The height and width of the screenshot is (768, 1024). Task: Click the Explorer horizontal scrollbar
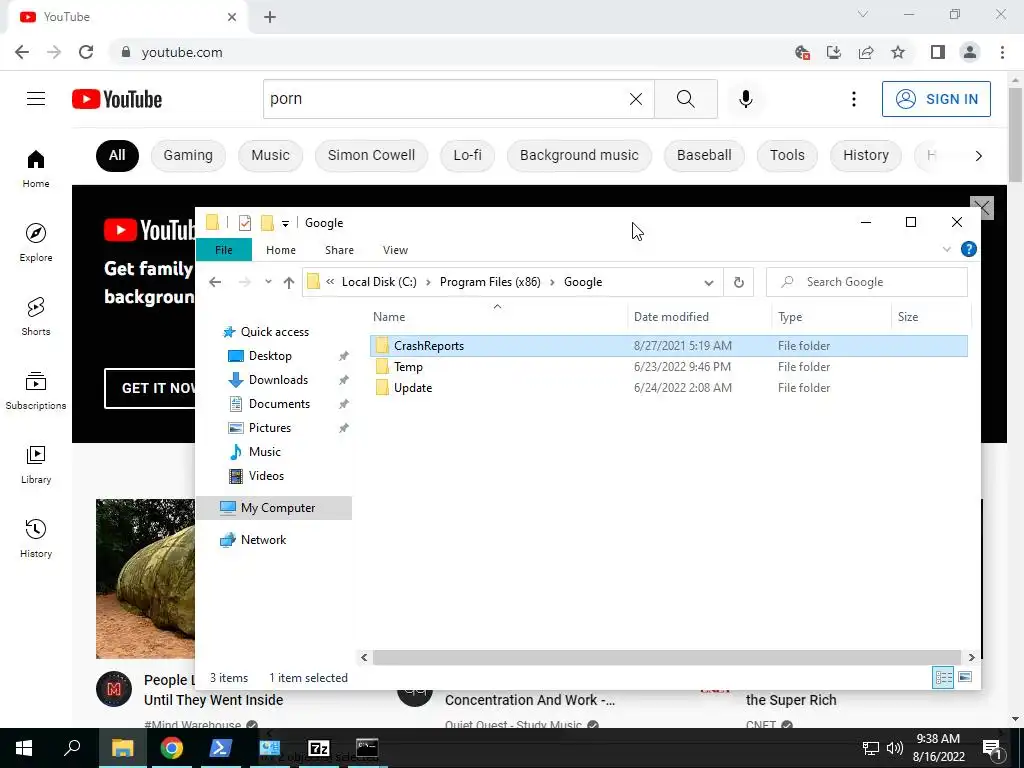point(666,657)
